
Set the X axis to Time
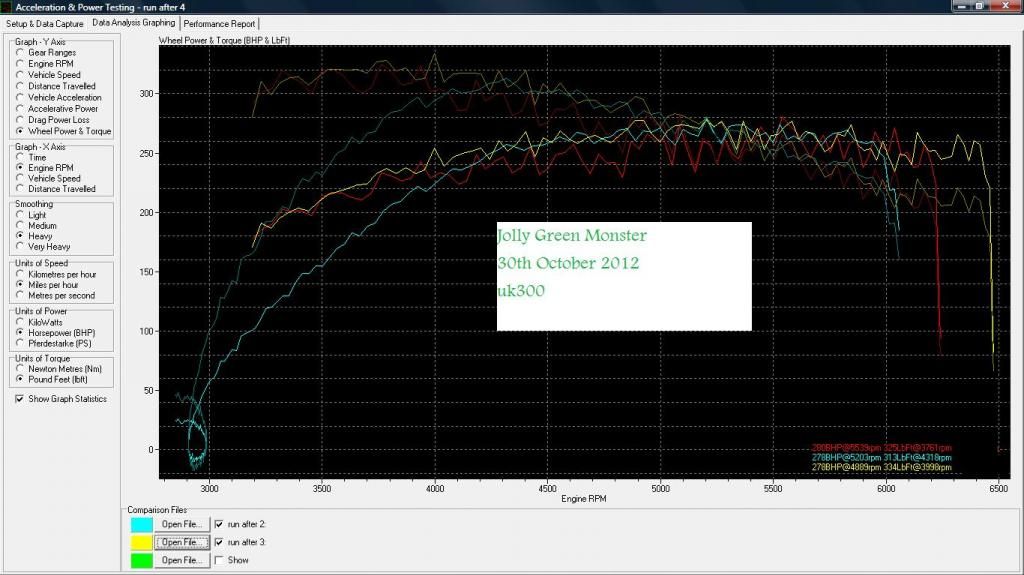21,158
